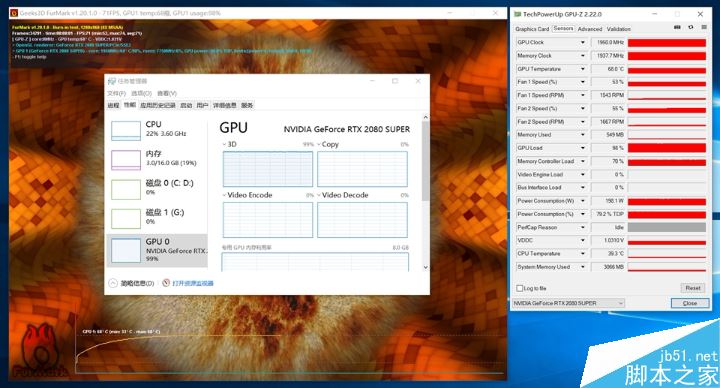Open the 选项(O) menu
Image resolution: width=720 pixels, height=388 pixels.
coord(141,93)
